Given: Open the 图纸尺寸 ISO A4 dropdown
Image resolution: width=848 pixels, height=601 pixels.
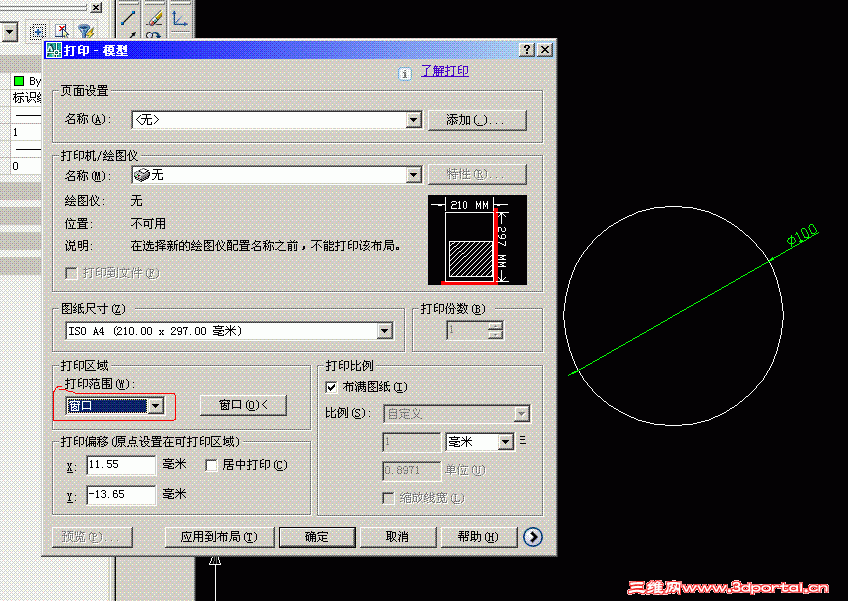Looking at the screenshot, I should (384, 330).
